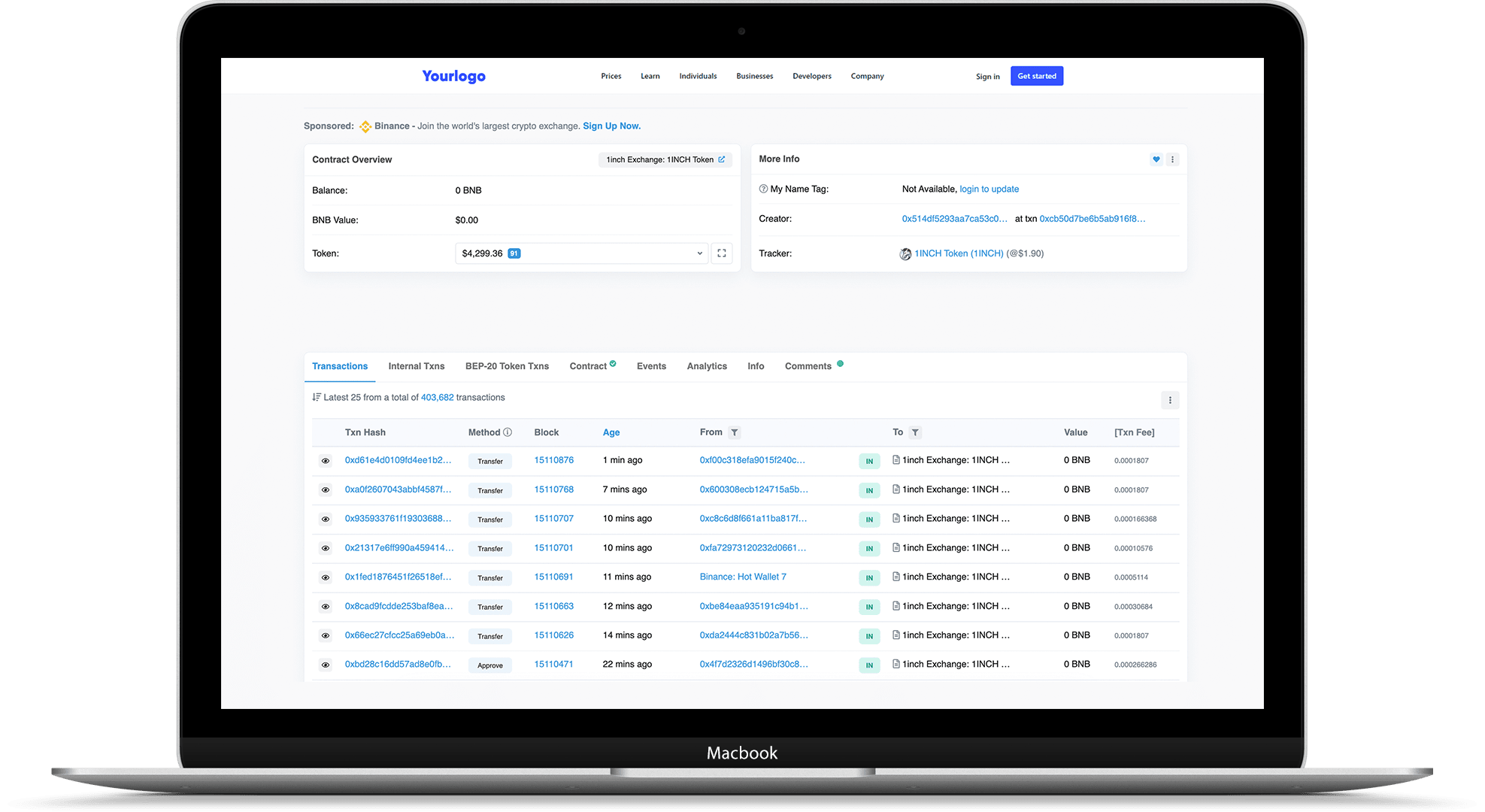Preview transaction 0x21317e6ff990a459414 with eye icon
The width and height of the screenshot is (1485, 812).
pyautogui.click(x=326, y=549)
